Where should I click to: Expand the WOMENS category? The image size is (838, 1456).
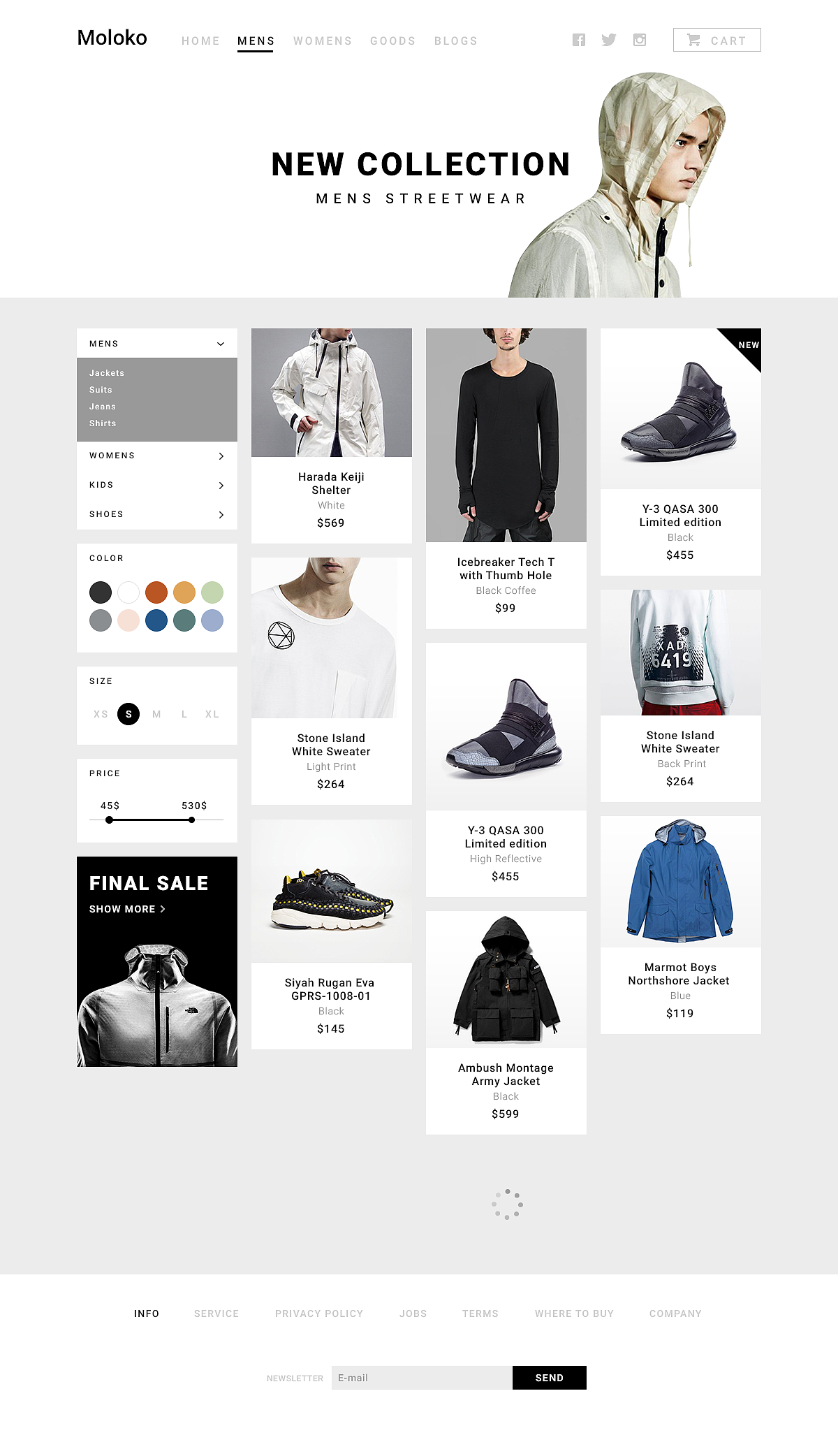(x=221, y=456)
